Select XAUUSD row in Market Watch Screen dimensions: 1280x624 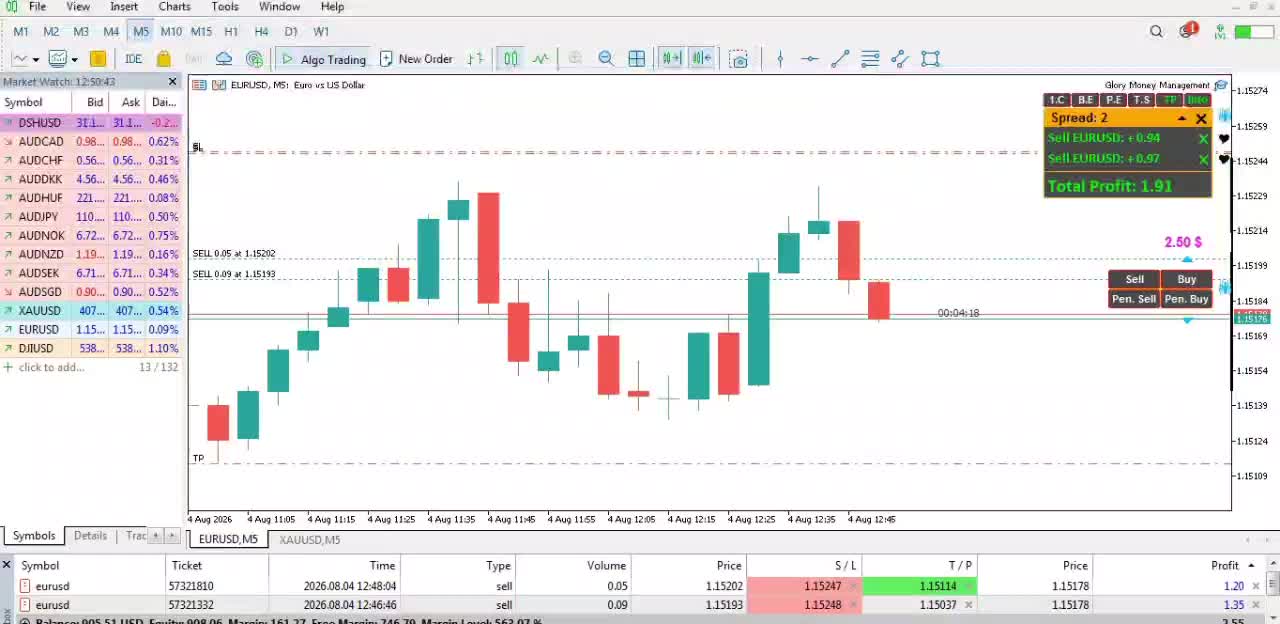pos(90,311)
